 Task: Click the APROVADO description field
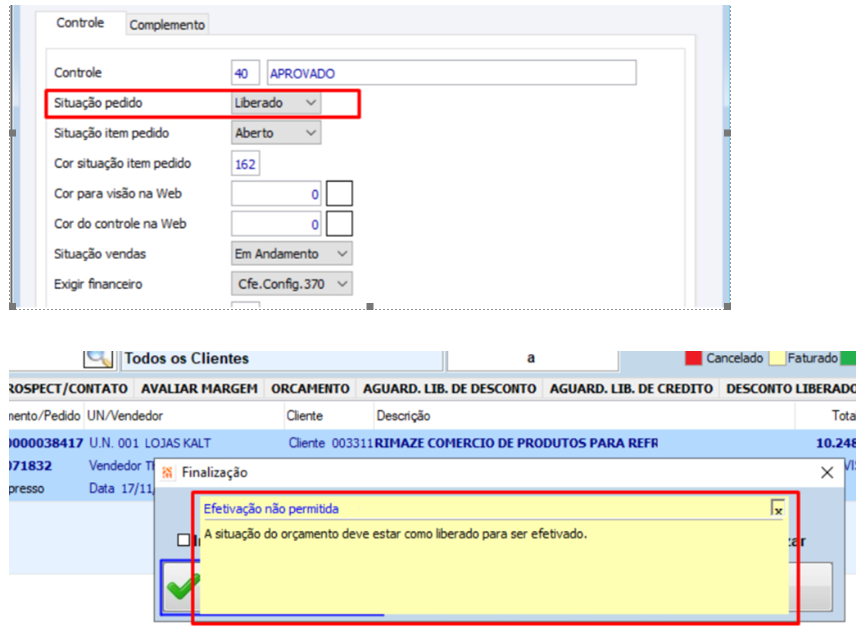451,73
